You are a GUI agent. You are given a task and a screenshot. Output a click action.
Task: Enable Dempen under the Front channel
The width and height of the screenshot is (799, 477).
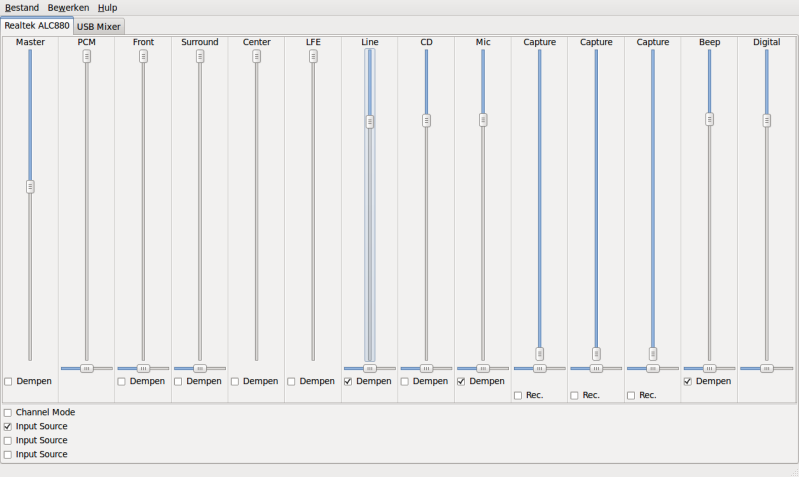122,381
